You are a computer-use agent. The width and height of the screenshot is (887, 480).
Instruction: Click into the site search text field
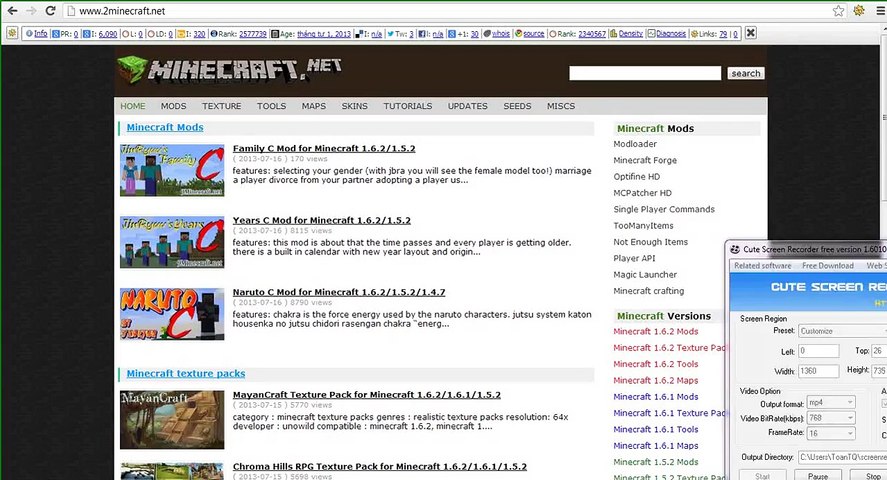tap(645, 73)
